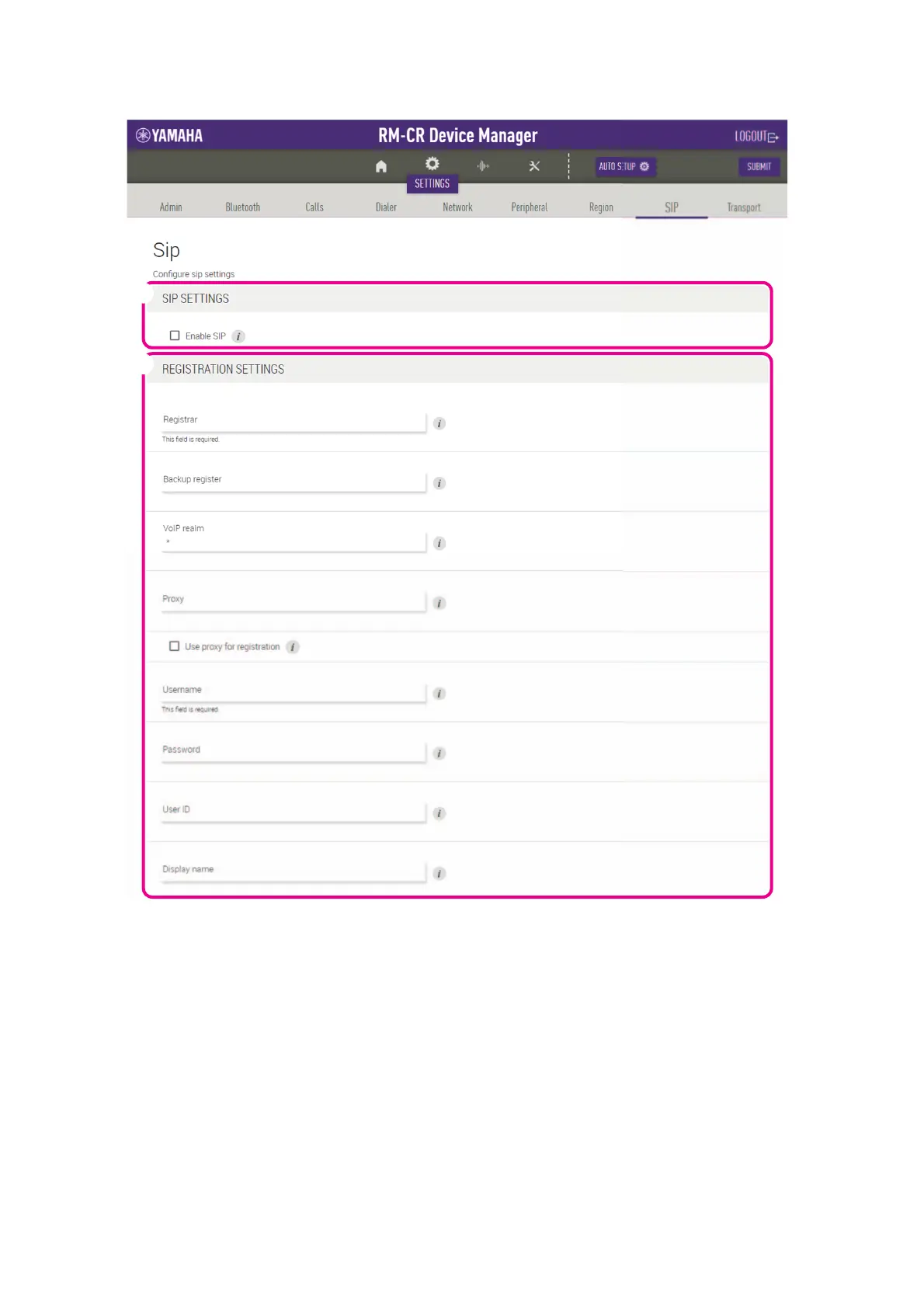Show info icon for Password

439,753
